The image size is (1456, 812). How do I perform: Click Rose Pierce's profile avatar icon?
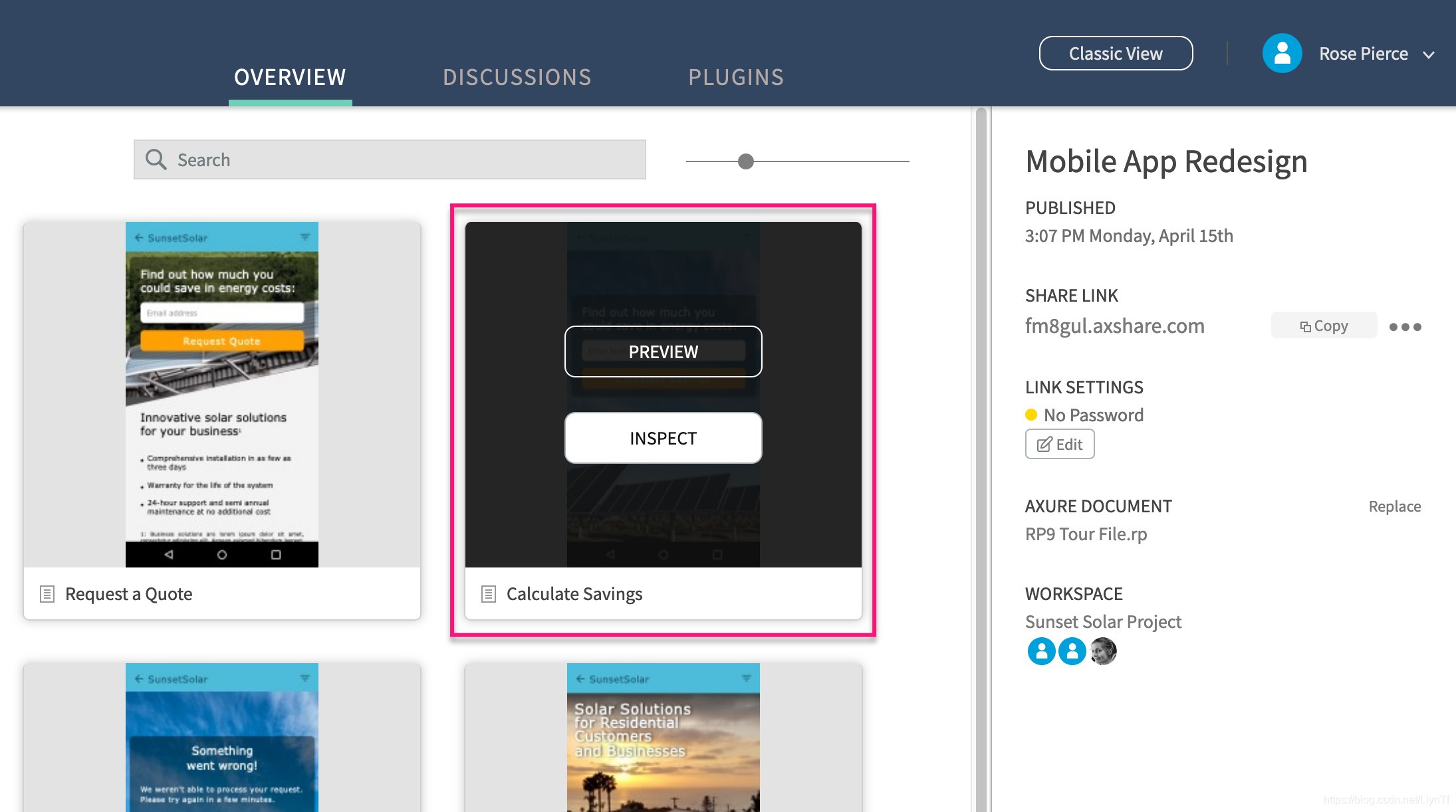point(1282,53)
